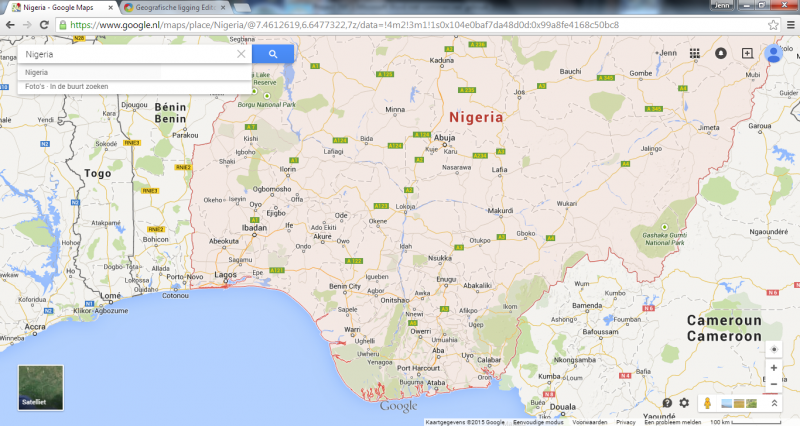Click the Nigeria country label

pyautogui.click(x=476, y=117)
